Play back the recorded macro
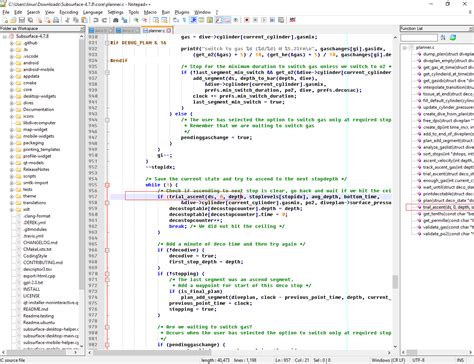The image size is (474, 364). (264, 20)
